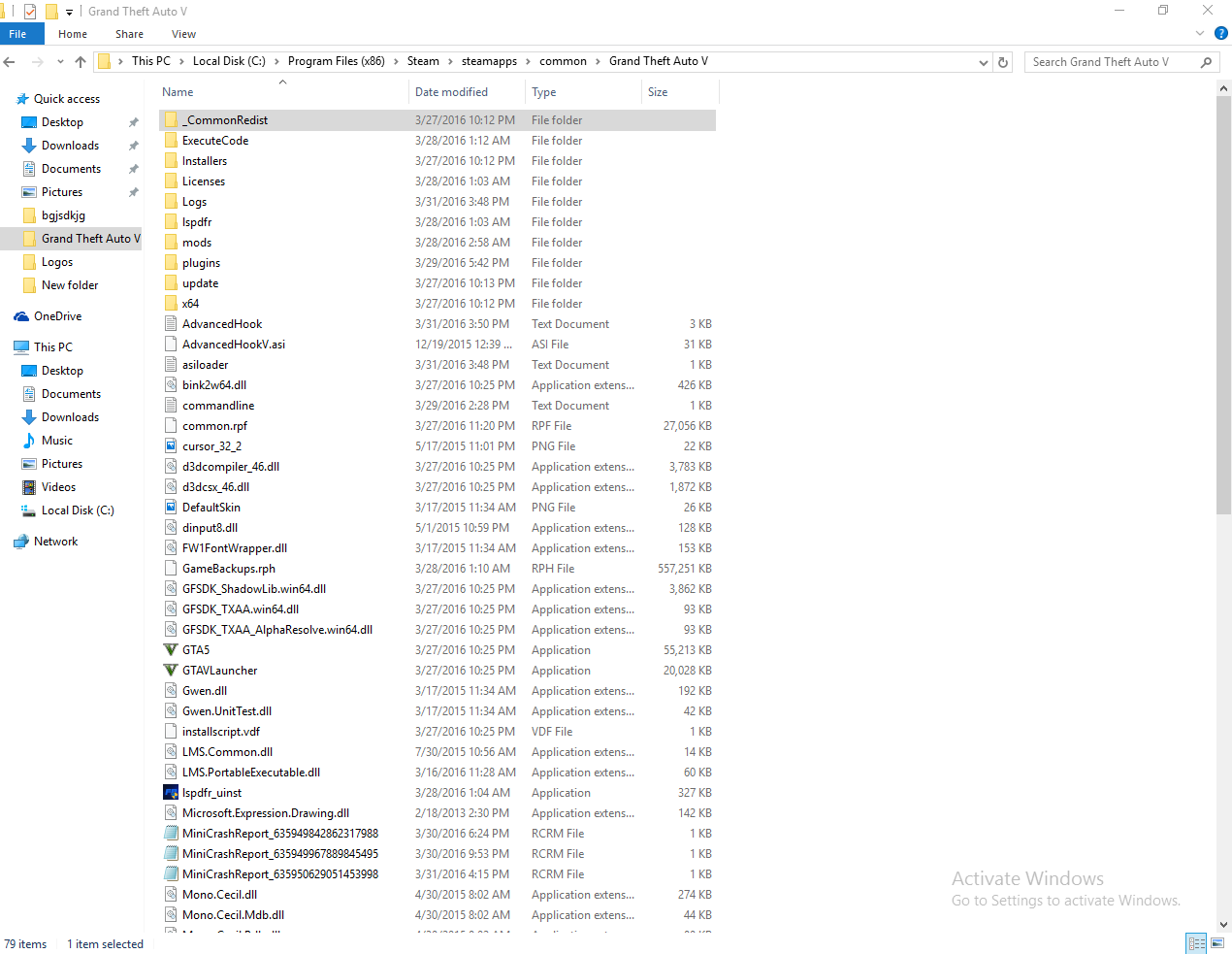
Task: Switch to Large icons view button
Action: tap(1218, 943)
